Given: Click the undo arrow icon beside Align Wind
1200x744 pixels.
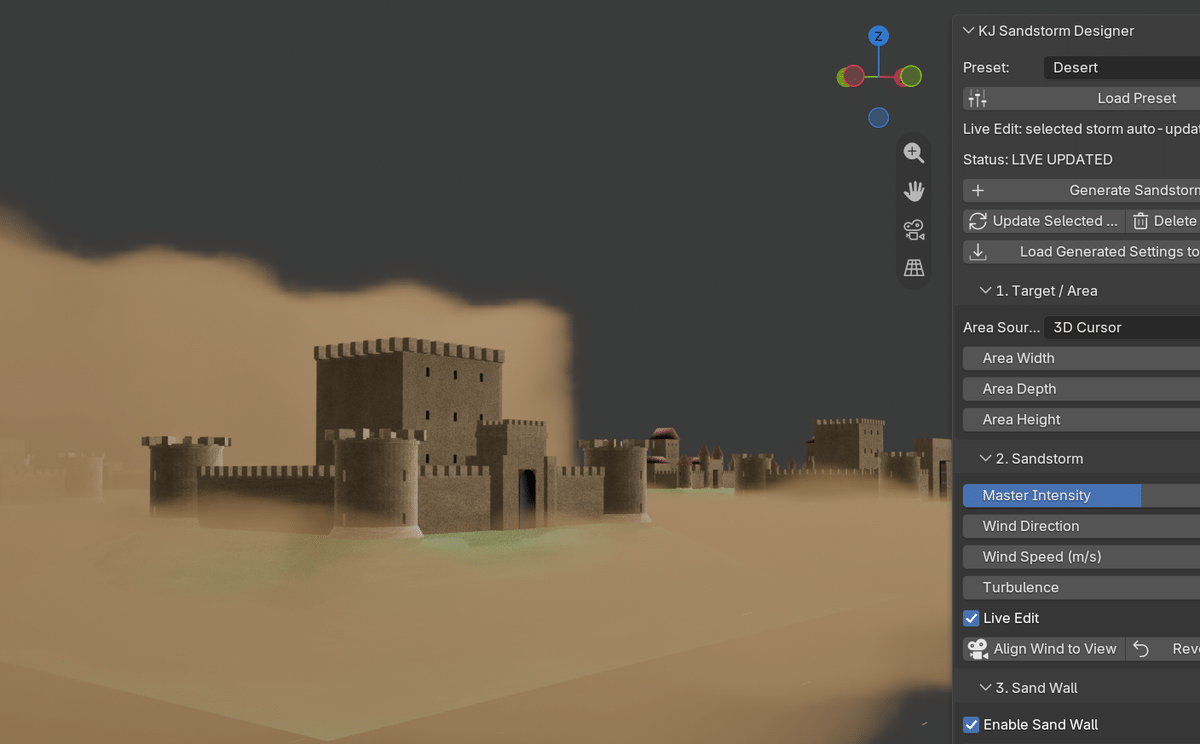Looking at the screenshot, I should (1141, 649).
